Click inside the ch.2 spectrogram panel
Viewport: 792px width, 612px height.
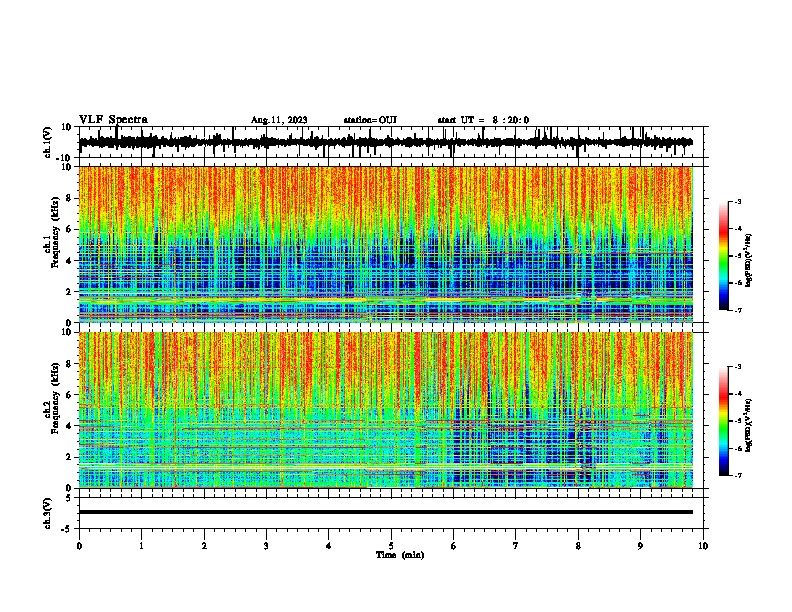click(x=386, y=410)
